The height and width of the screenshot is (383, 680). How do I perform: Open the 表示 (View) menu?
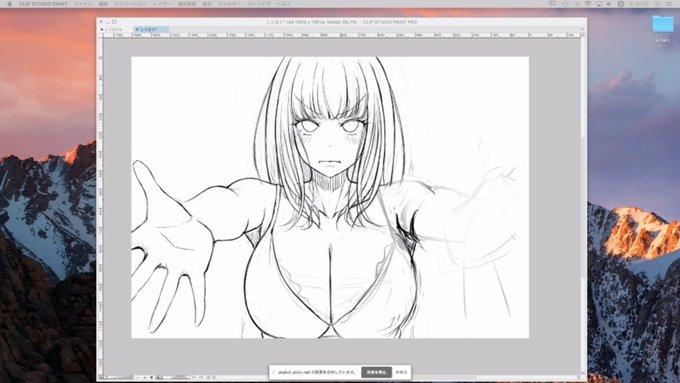207,3
